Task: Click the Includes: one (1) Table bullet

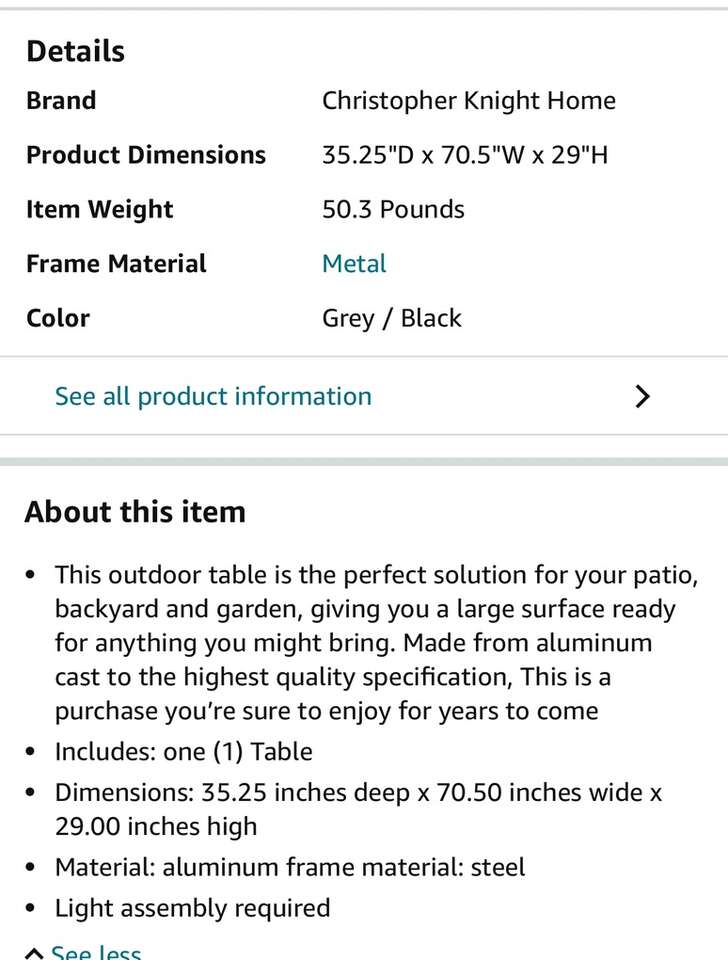Action: pos(184,752)
